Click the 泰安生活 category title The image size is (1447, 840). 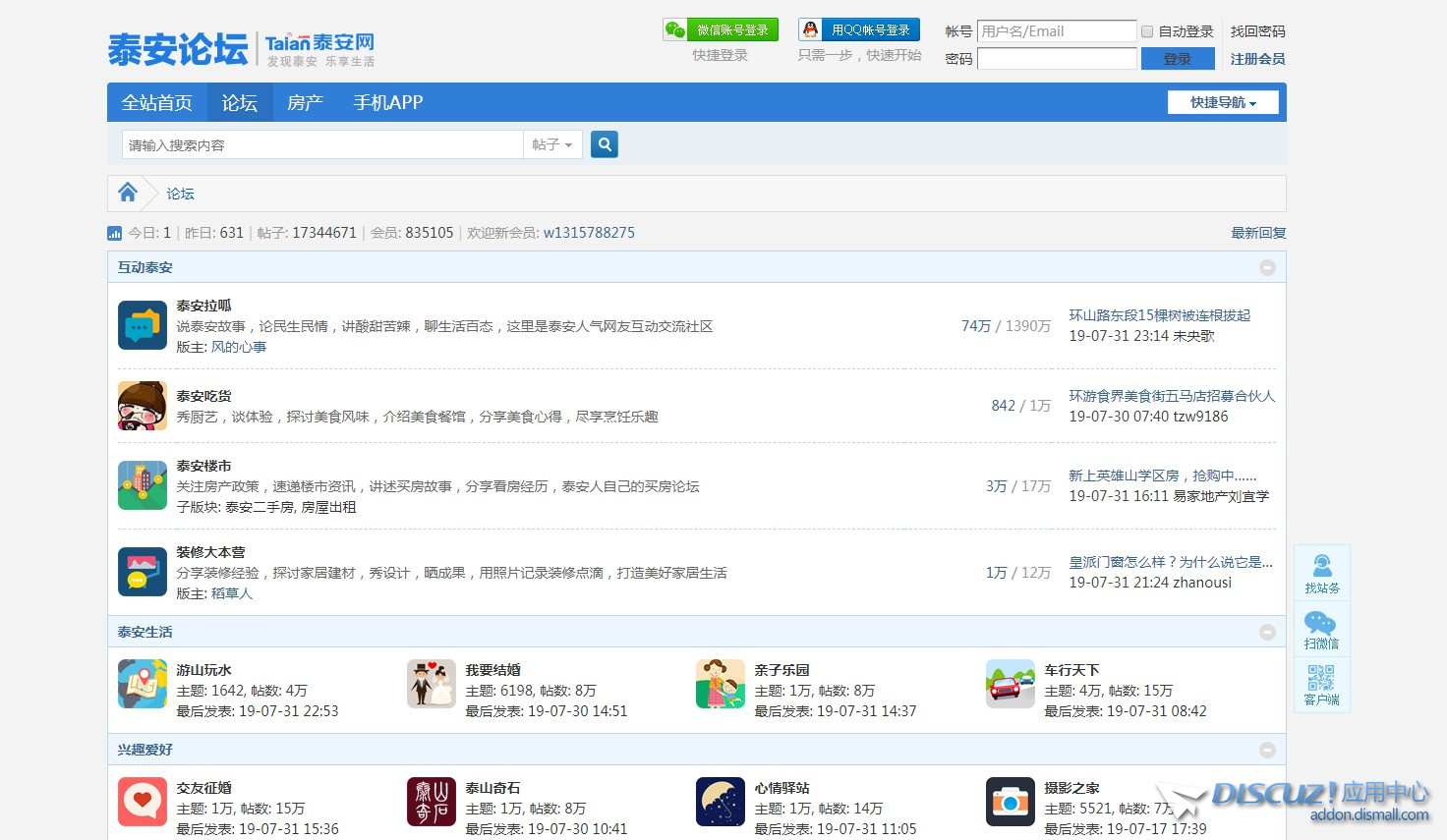(x=145, y=632)
